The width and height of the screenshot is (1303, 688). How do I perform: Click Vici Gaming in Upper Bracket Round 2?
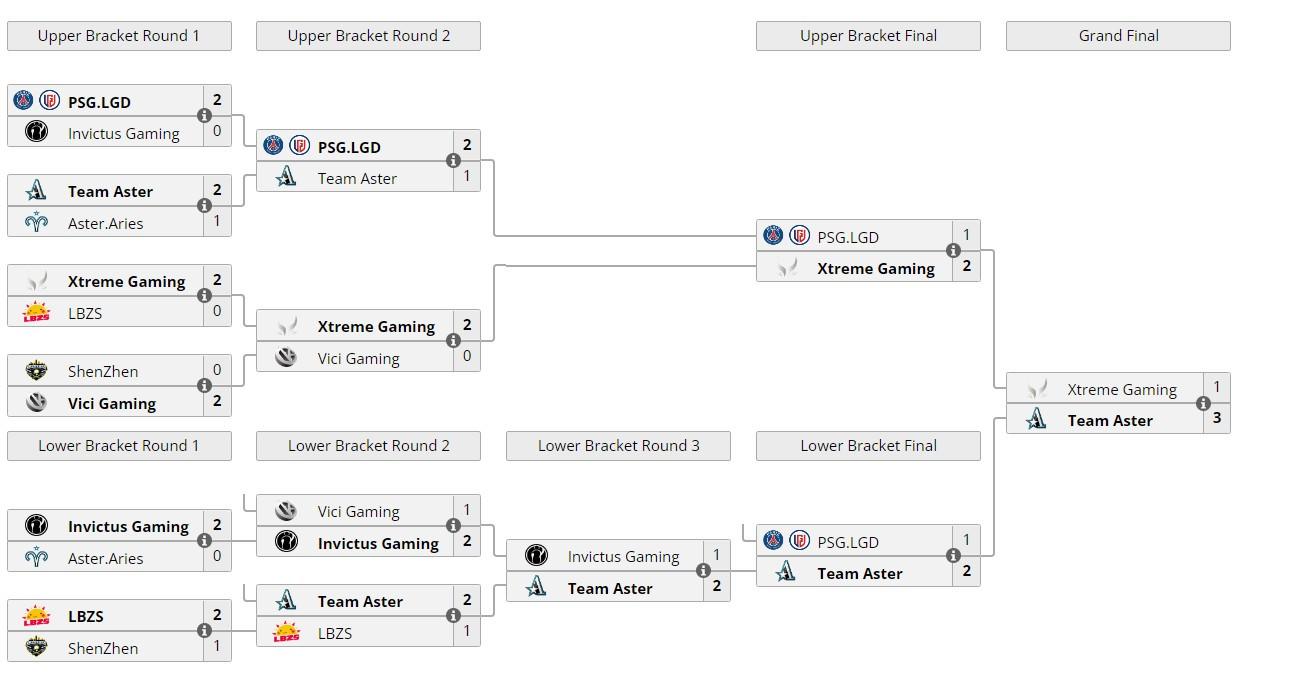(358, 359)
